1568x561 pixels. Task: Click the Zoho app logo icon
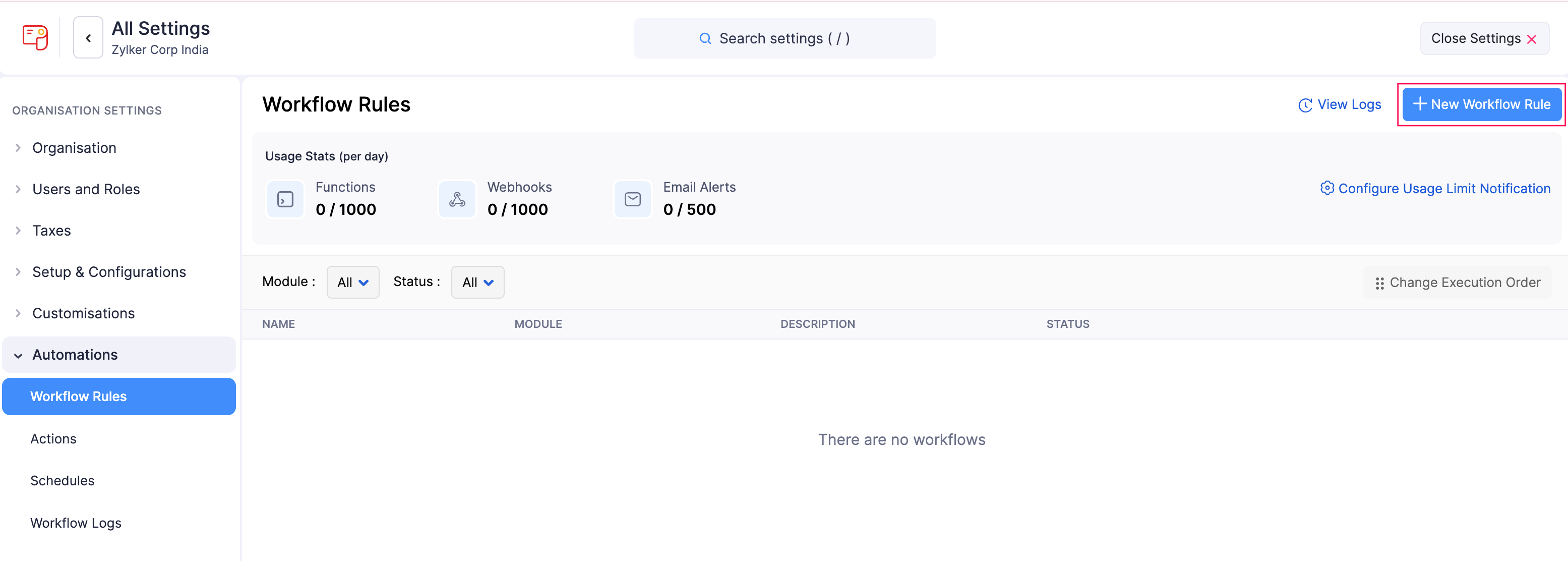(35, 38)
